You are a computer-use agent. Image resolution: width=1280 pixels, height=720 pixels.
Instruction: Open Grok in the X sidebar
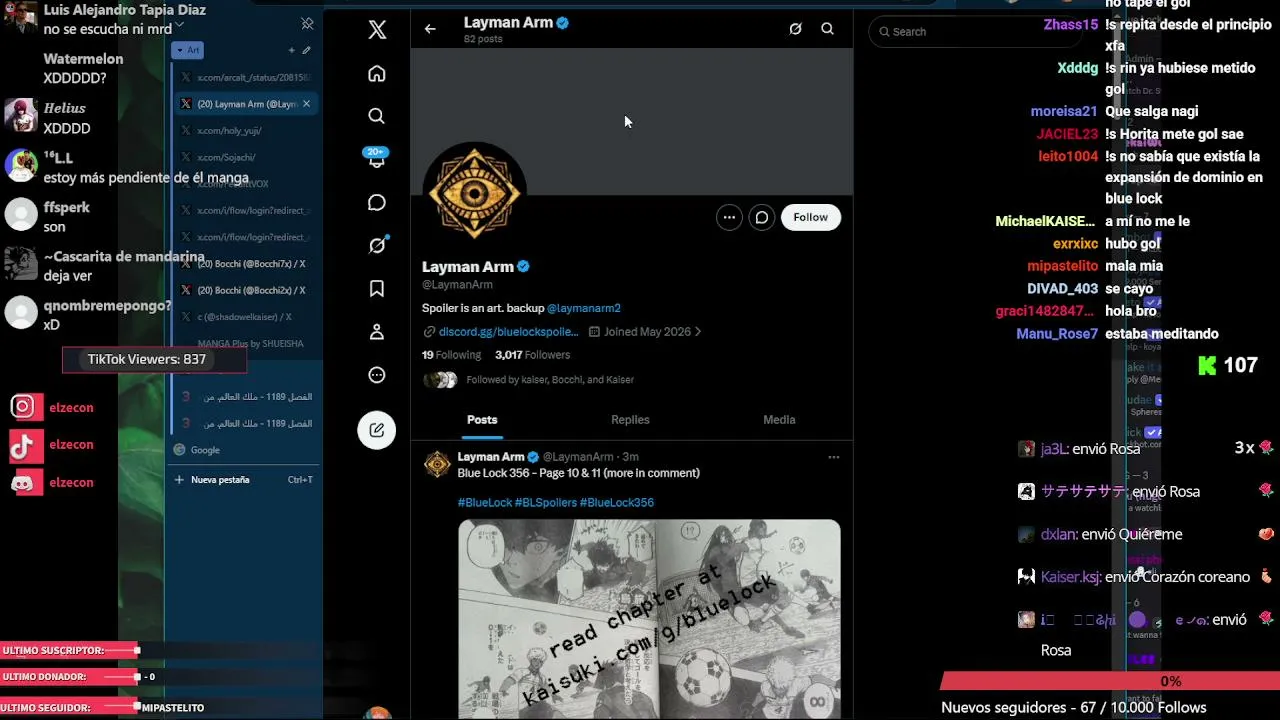point(377,246)
